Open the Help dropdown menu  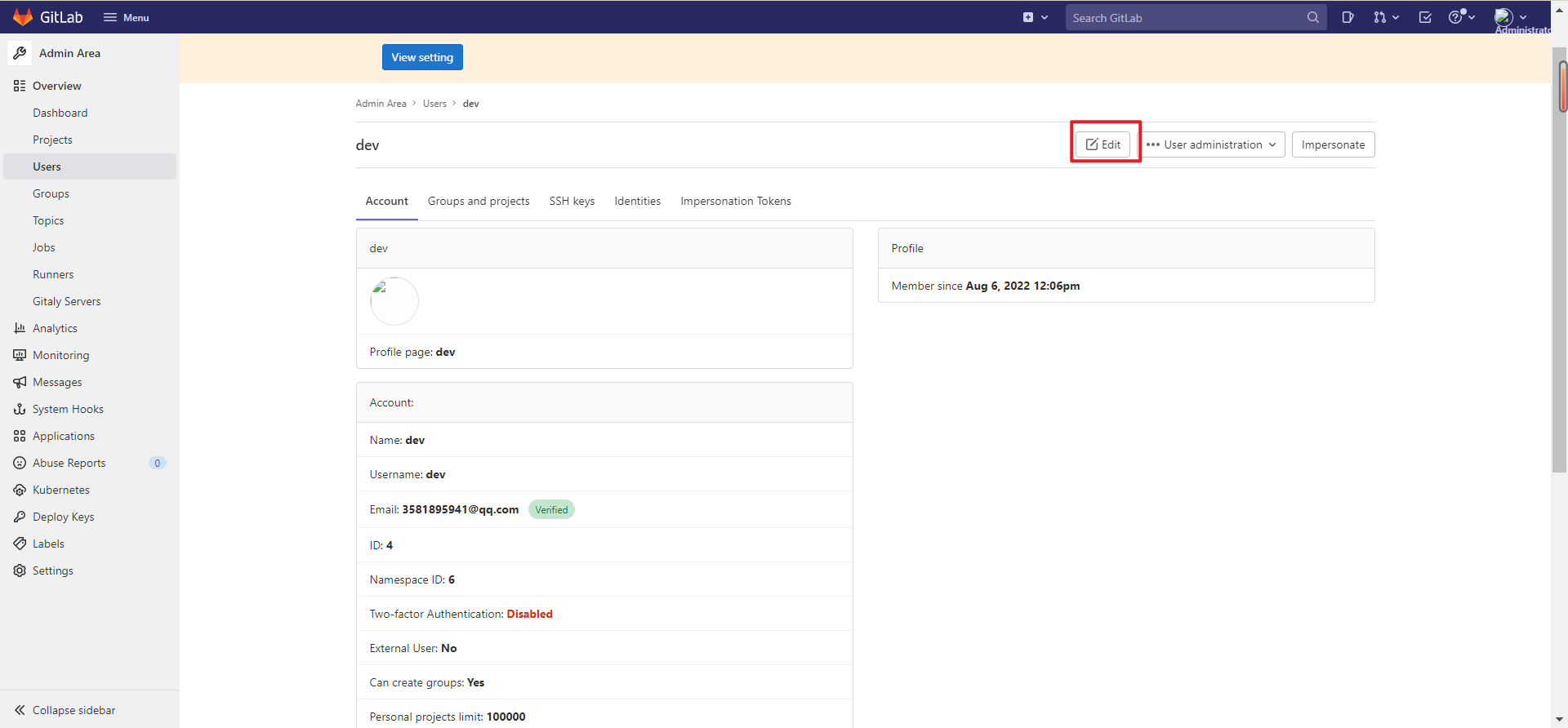click(1461, 17)
